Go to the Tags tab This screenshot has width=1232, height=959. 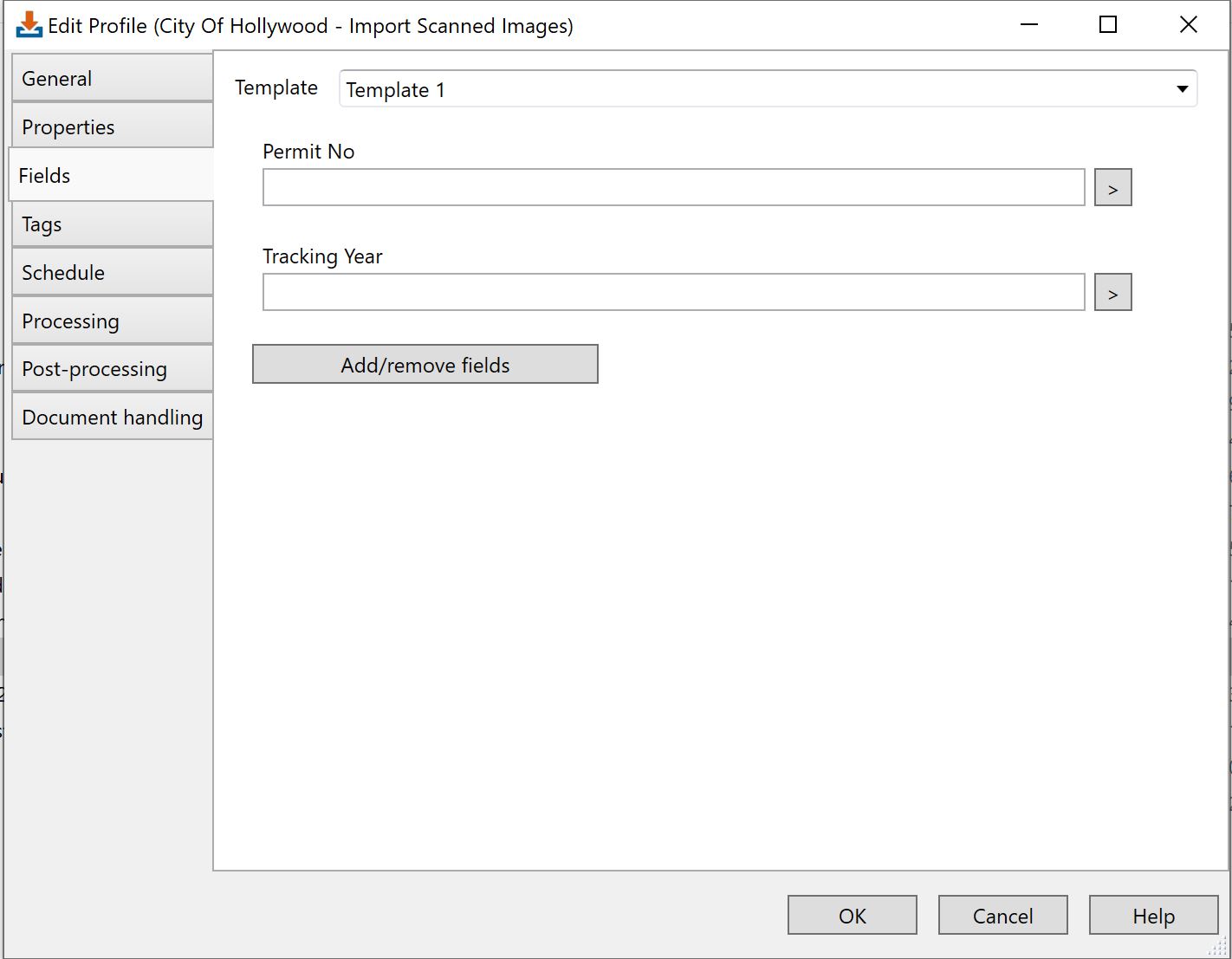[x=112, y=224]
